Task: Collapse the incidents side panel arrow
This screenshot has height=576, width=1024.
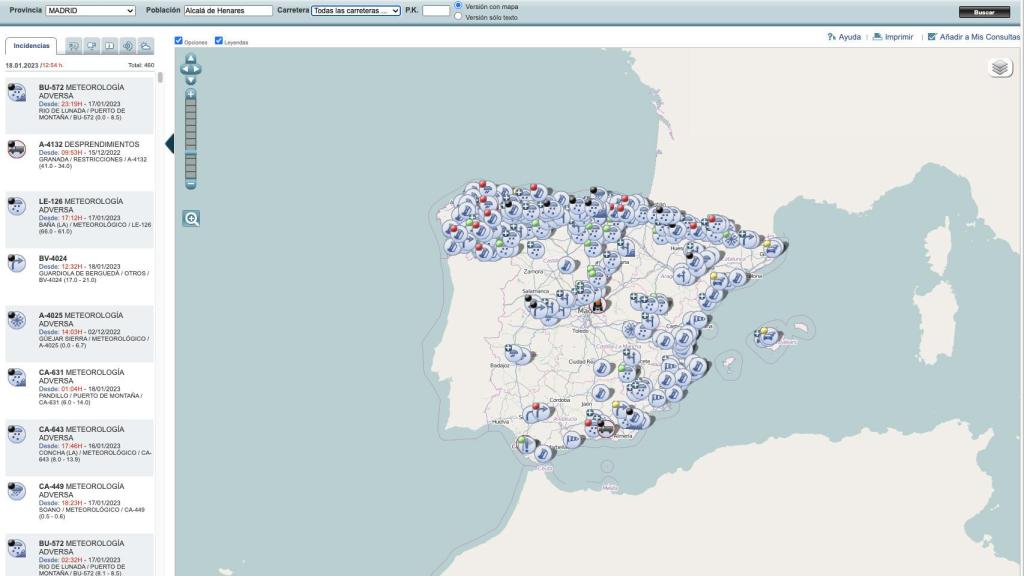Action: click(170, 144)
